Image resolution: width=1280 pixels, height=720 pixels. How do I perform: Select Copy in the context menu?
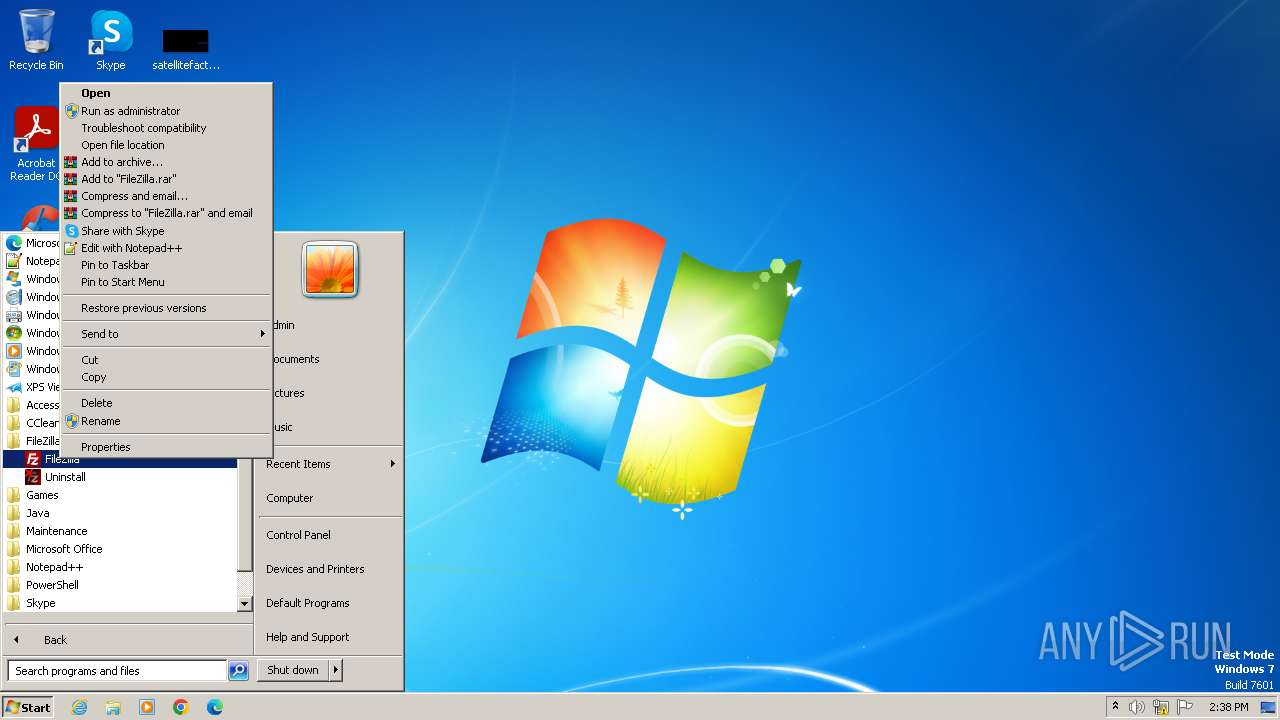[166, 377]
